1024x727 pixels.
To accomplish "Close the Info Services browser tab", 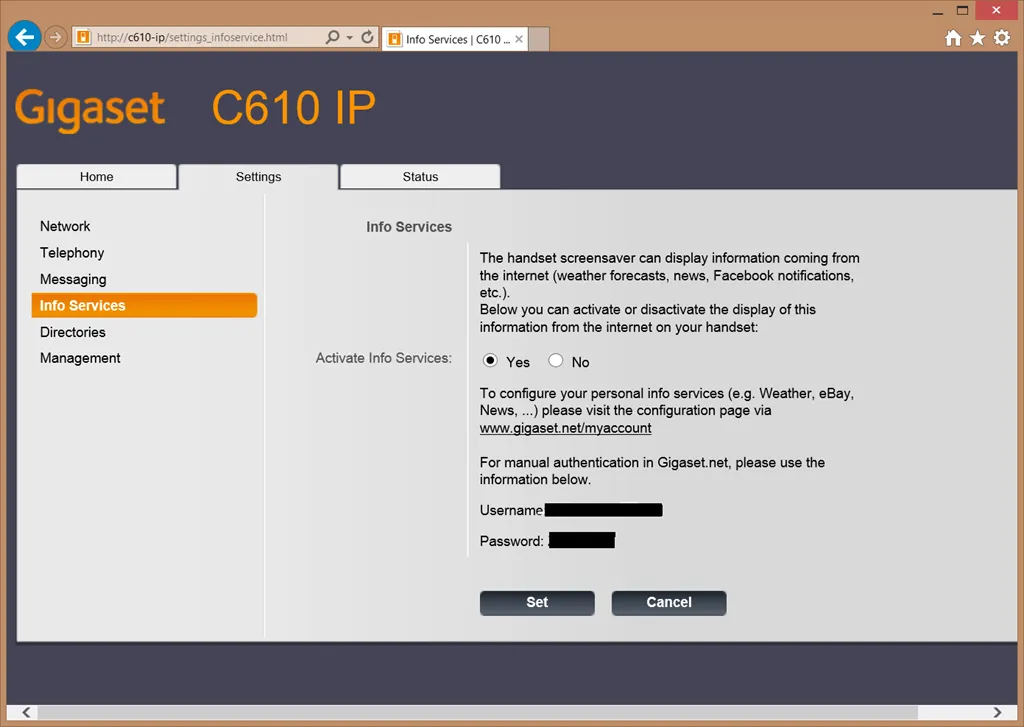I will pyautogui.click(x=519, y=40).
